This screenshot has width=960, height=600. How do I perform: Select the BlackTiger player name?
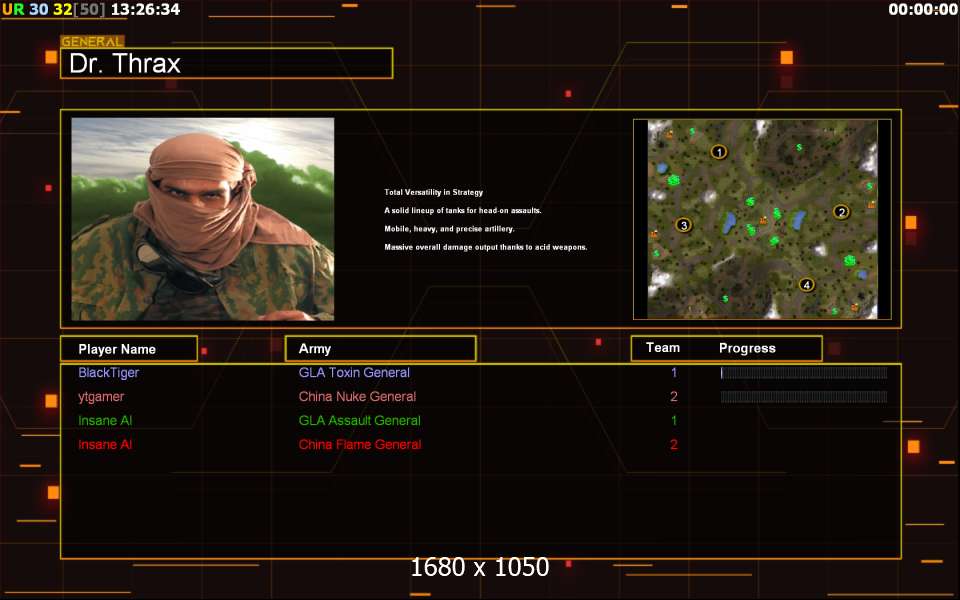[108, 372]
